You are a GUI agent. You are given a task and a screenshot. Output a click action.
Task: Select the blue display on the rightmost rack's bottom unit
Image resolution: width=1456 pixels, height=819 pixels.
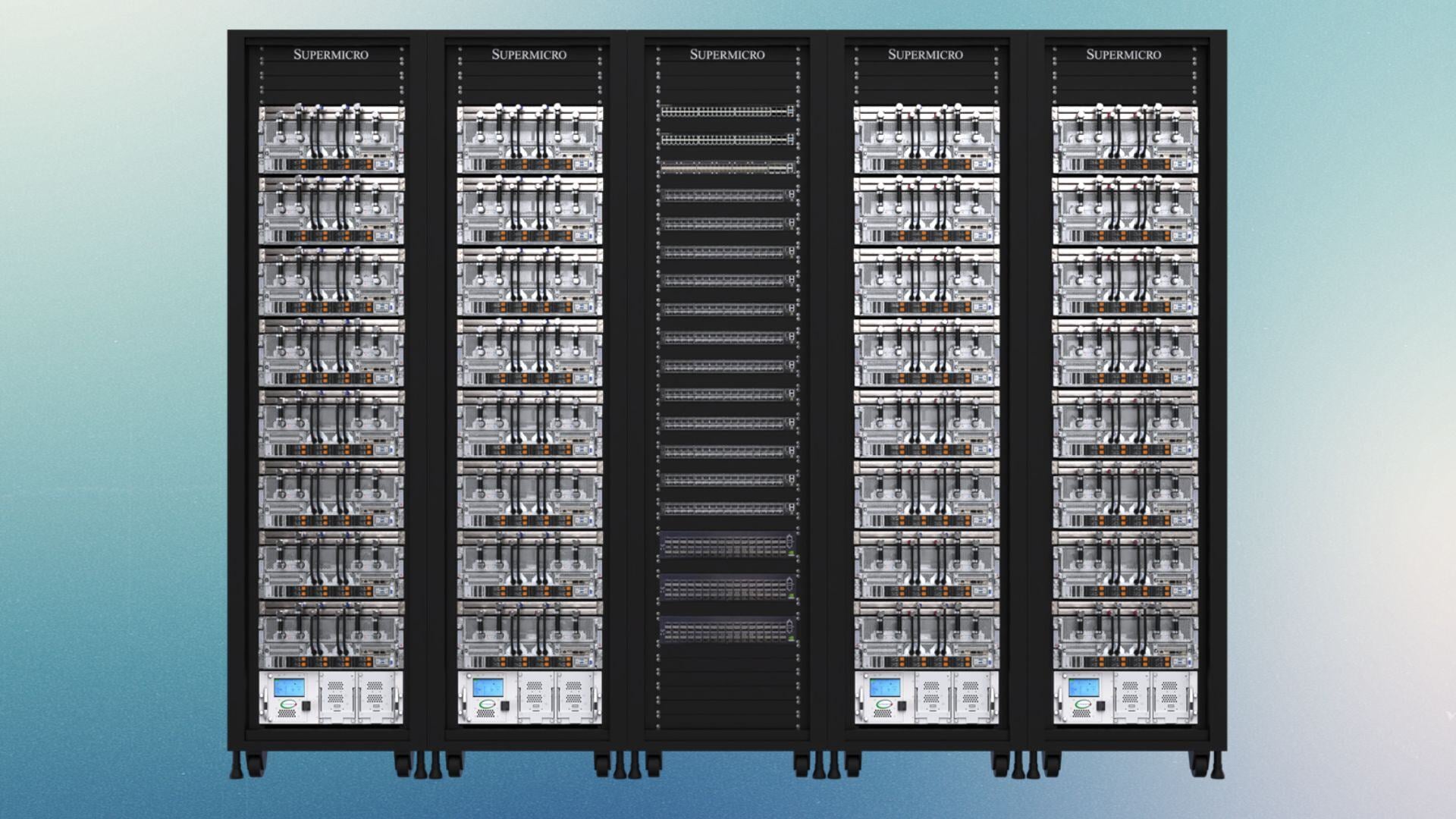tap(1083, 688)
